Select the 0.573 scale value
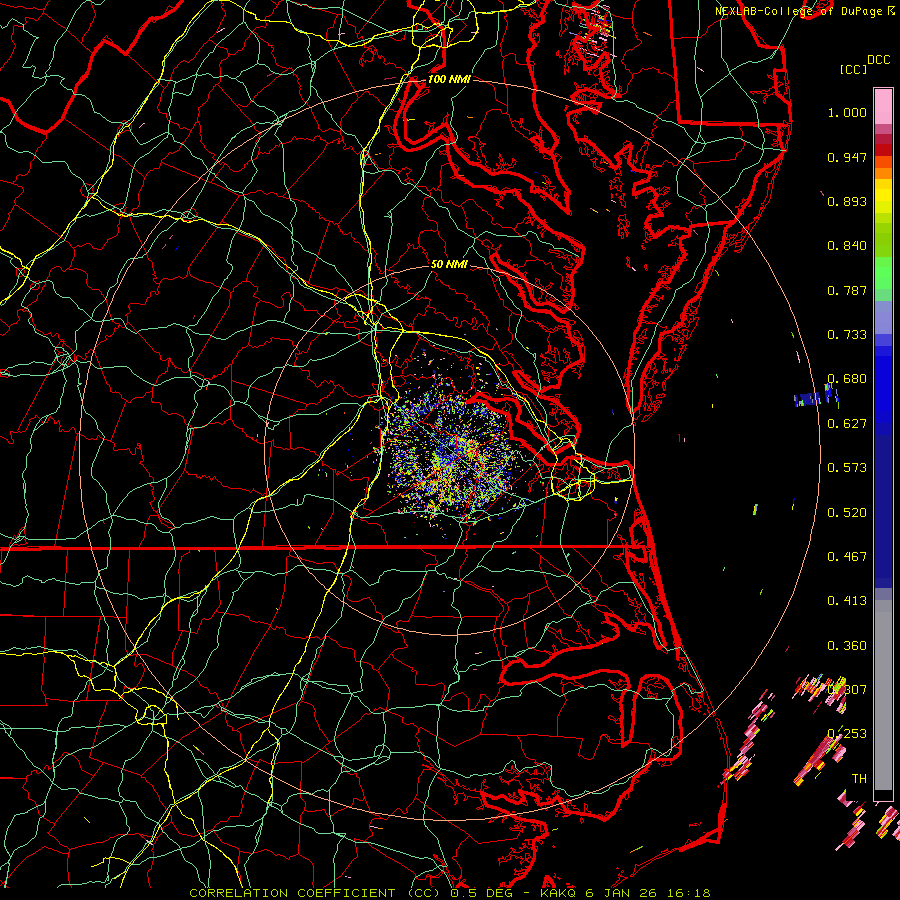This screenshot has width=900, height=900. coord(847,468)
